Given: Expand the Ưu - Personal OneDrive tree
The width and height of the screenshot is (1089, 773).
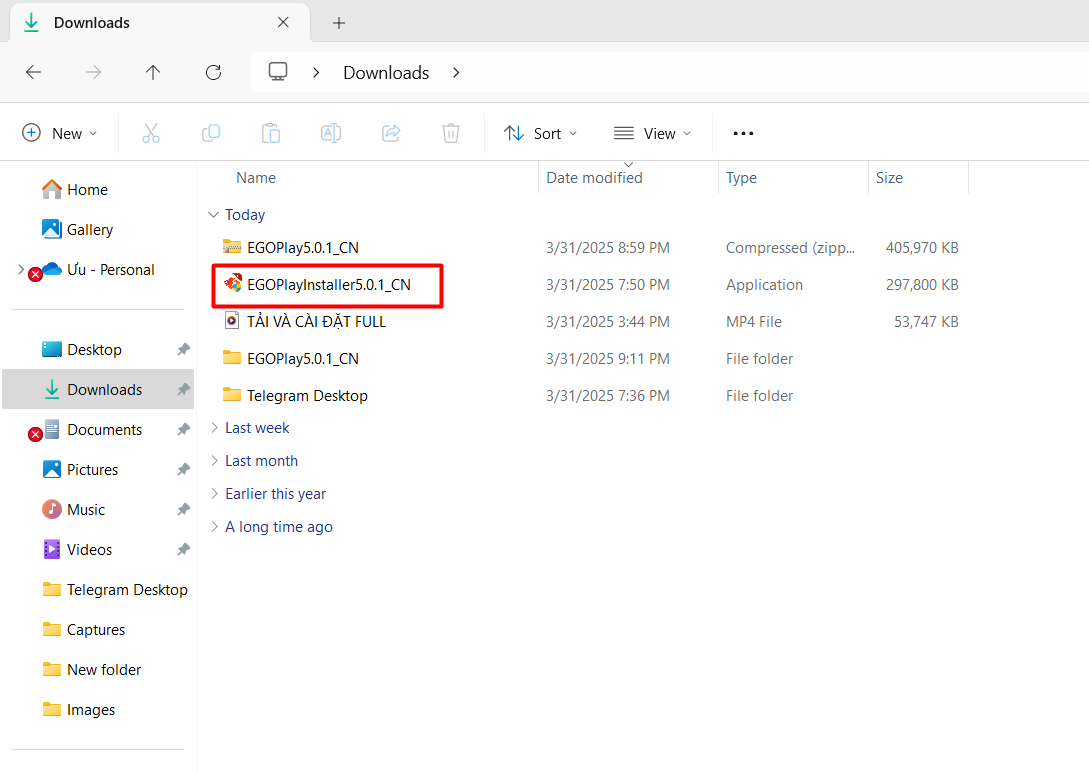Looking at the screenshot, I should point(21,269).
